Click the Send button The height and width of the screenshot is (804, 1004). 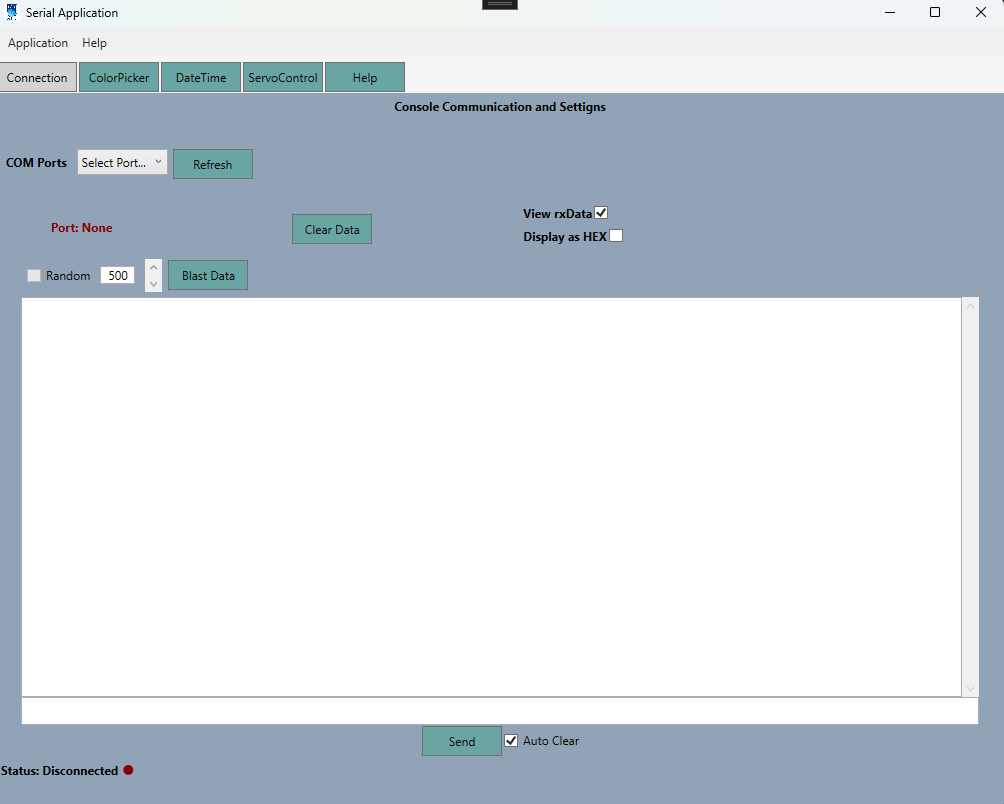tap(461, 741)
